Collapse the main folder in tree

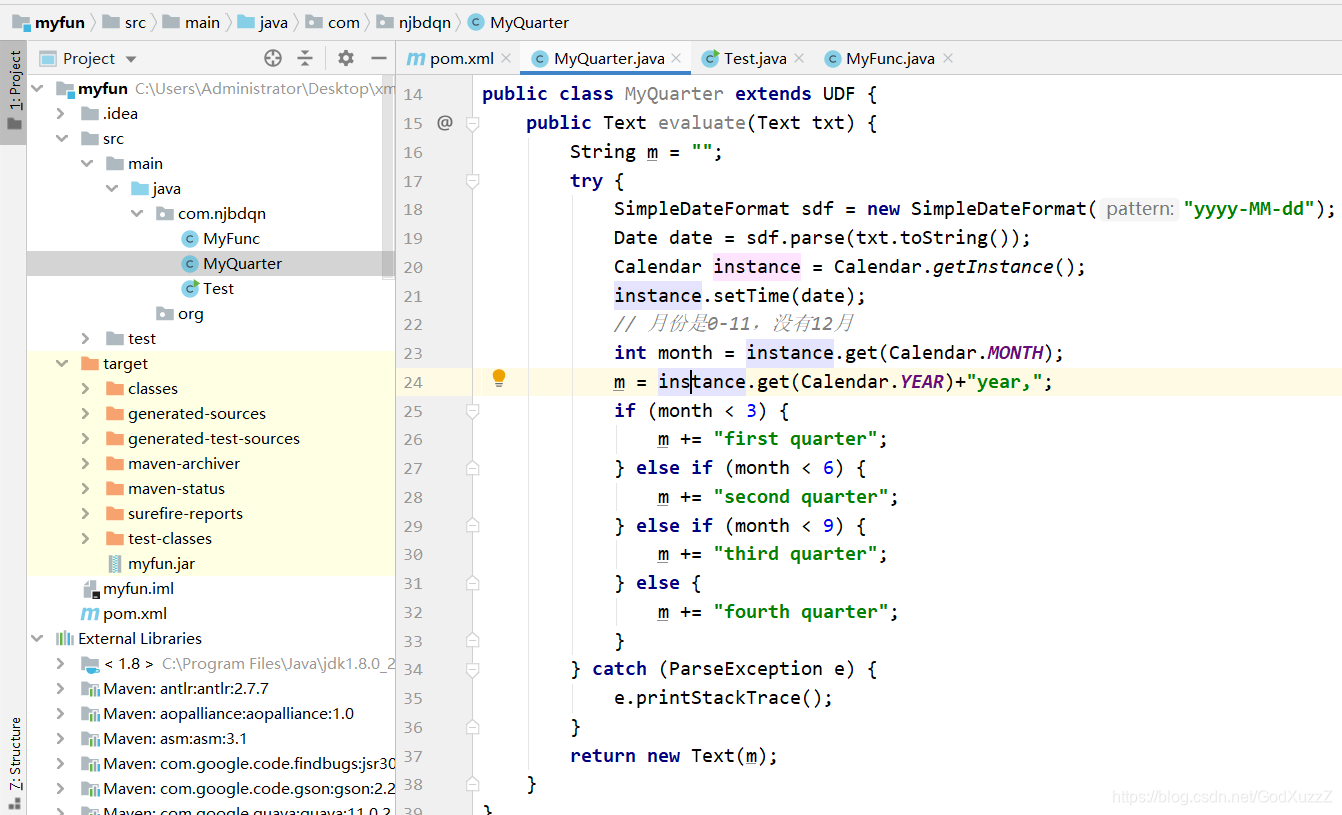pos(87,163)
